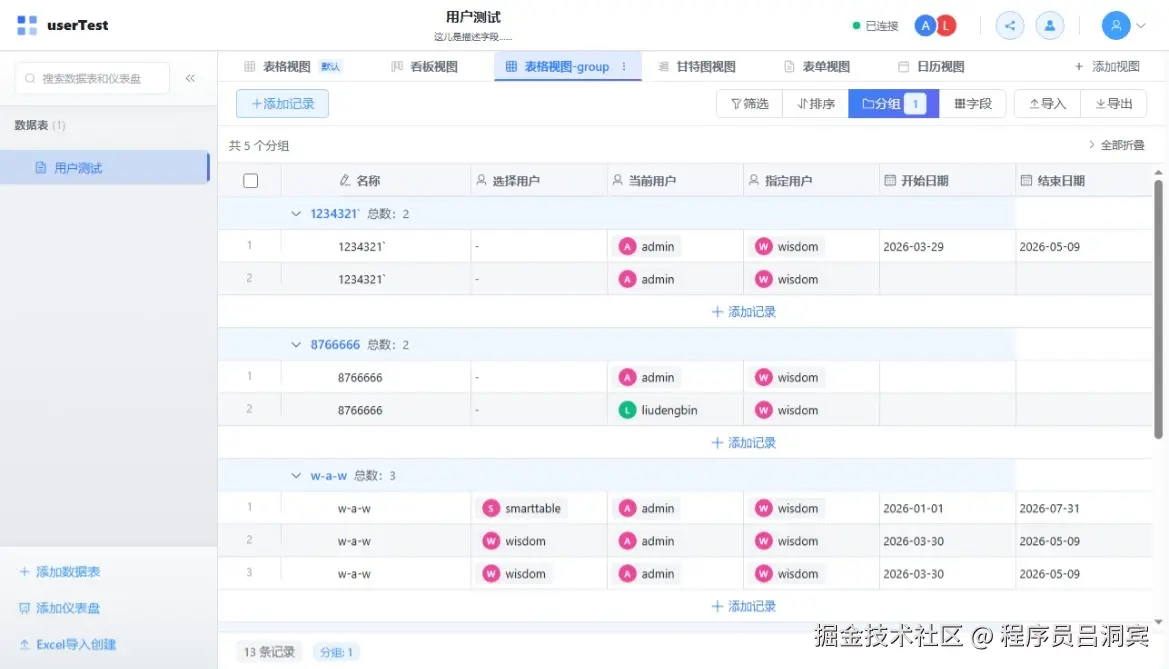Screen dimensions: 1169x669
Task: Open the 字段 field settings
Action: click(x=973, y=103)
